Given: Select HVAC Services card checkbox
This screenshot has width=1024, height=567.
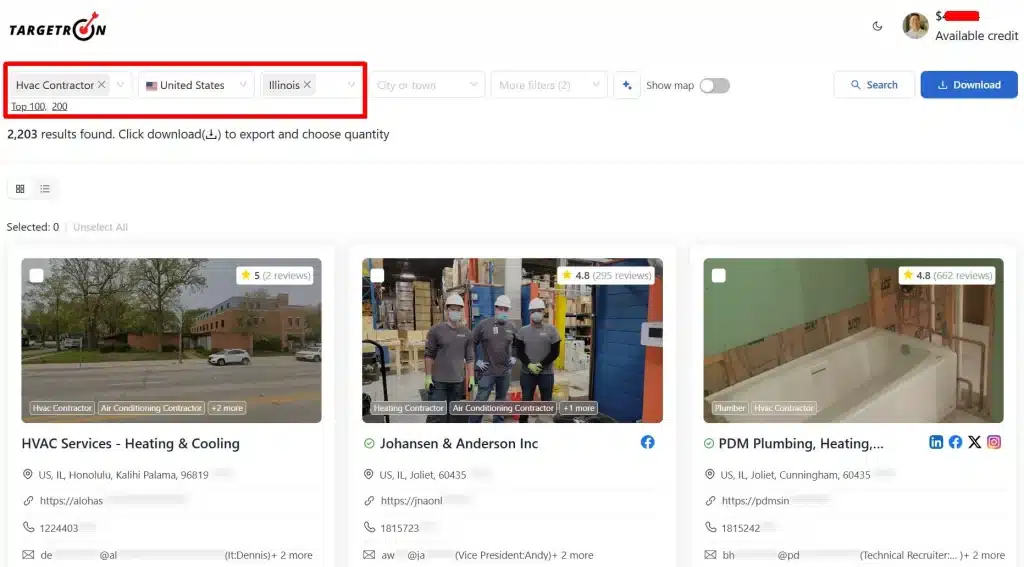Looking at the screenshot, I should [x=36, y=275].
